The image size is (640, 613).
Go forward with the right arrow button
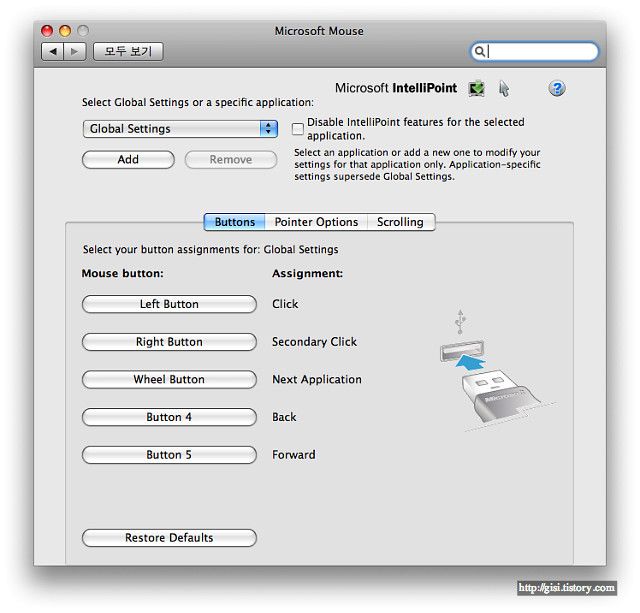[x=75, y=51]
